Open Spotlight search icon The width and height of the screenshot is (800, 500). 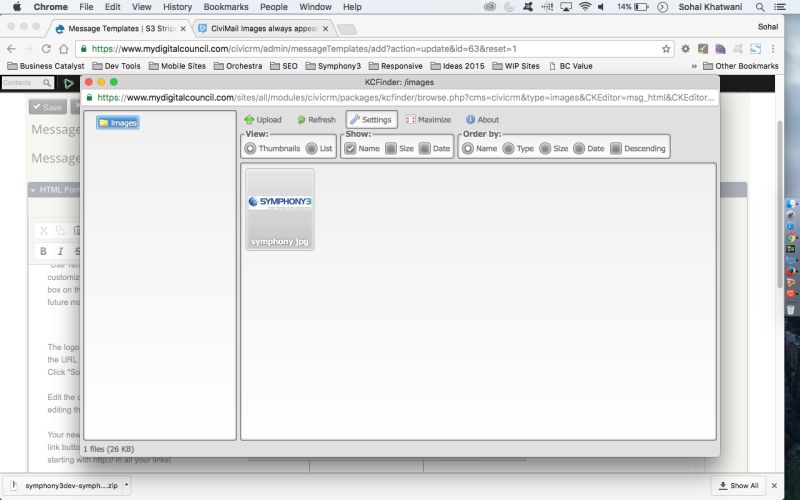click(760, 7)
